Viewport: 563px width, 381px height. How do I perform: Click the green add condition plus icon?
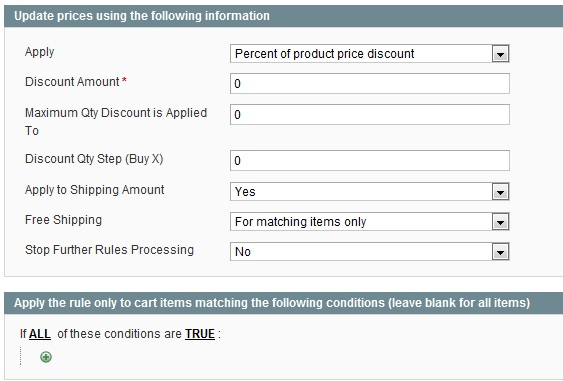pyautogui.click(x=46, y=357)
